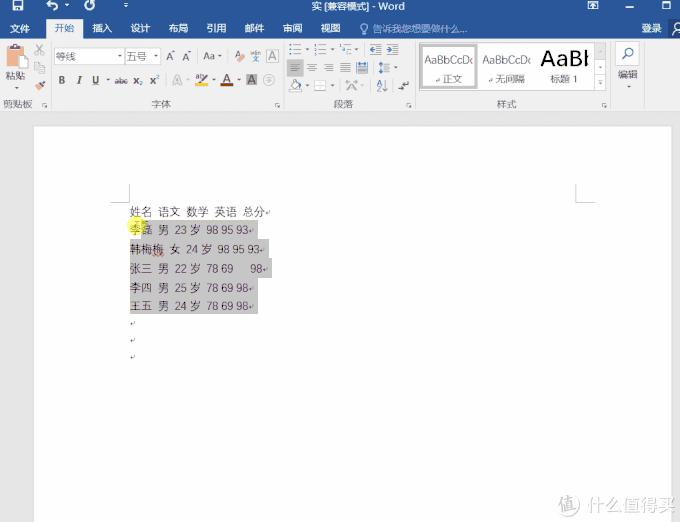Screen dimensions: 680x522
Task: Decrease font size with Shrink Font
Action: click(x=186, y=56)
